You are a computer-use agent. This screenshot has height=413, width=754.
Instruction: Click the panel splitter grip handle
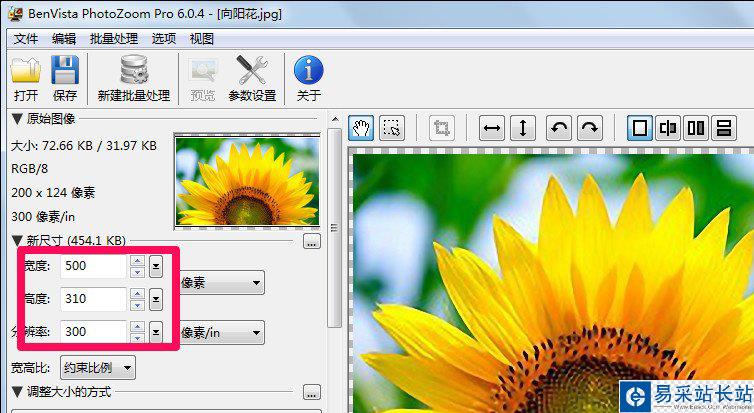click(334, 227)
